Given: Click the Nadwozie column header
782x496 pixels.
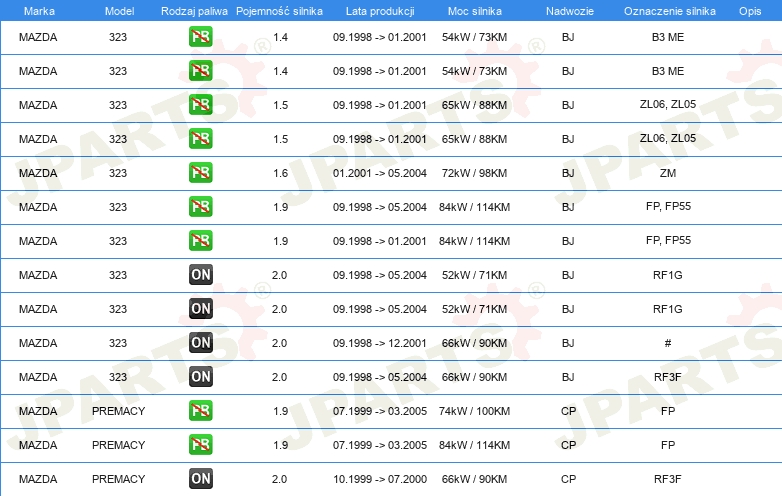Looking at the screenshot, I should click(570, 11).
